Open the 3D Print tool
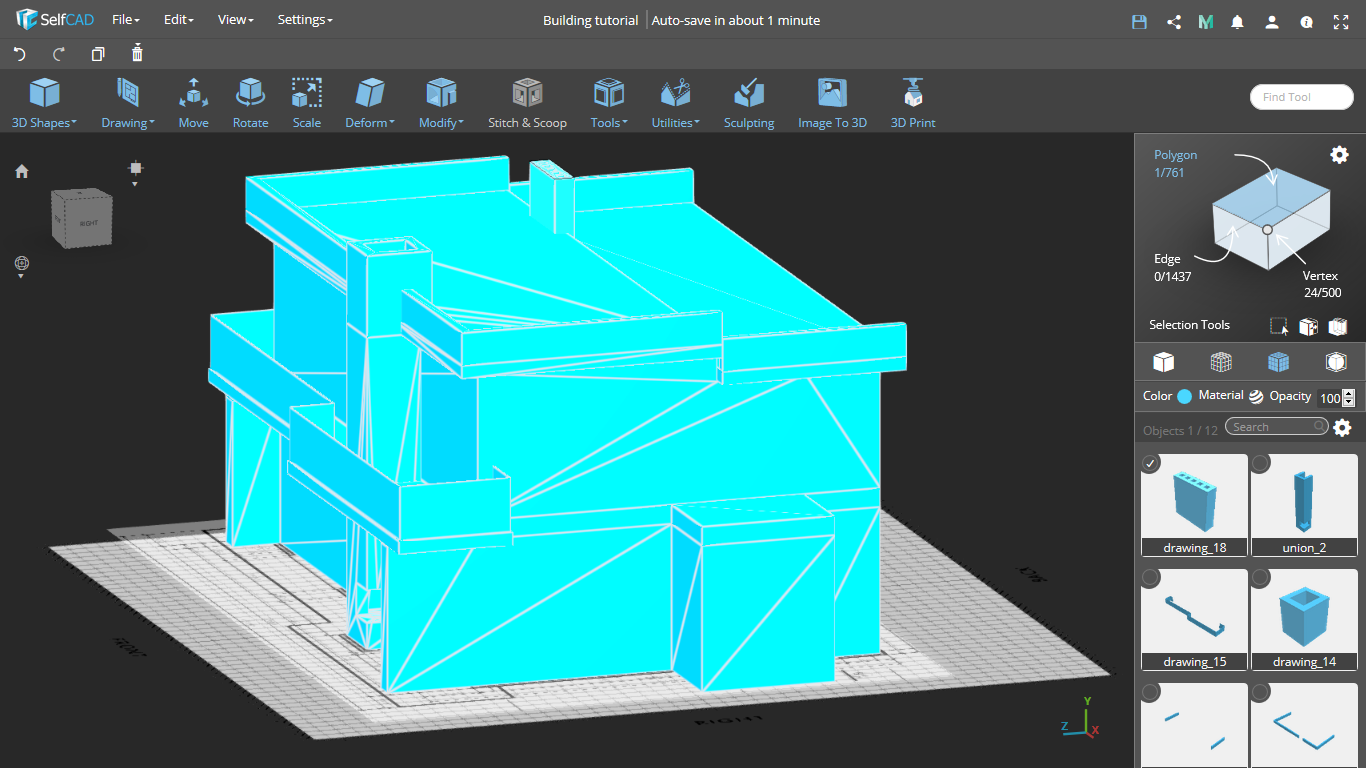This screenshot has width=1366, height=768. click(913, 104)
